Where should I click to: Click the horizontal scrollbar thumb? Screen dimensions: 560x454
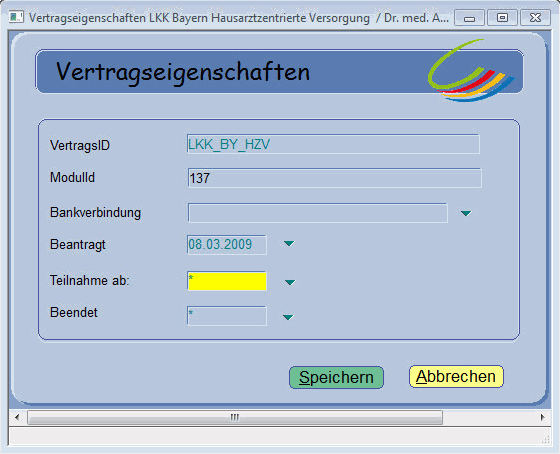click(x=235, y=417)
